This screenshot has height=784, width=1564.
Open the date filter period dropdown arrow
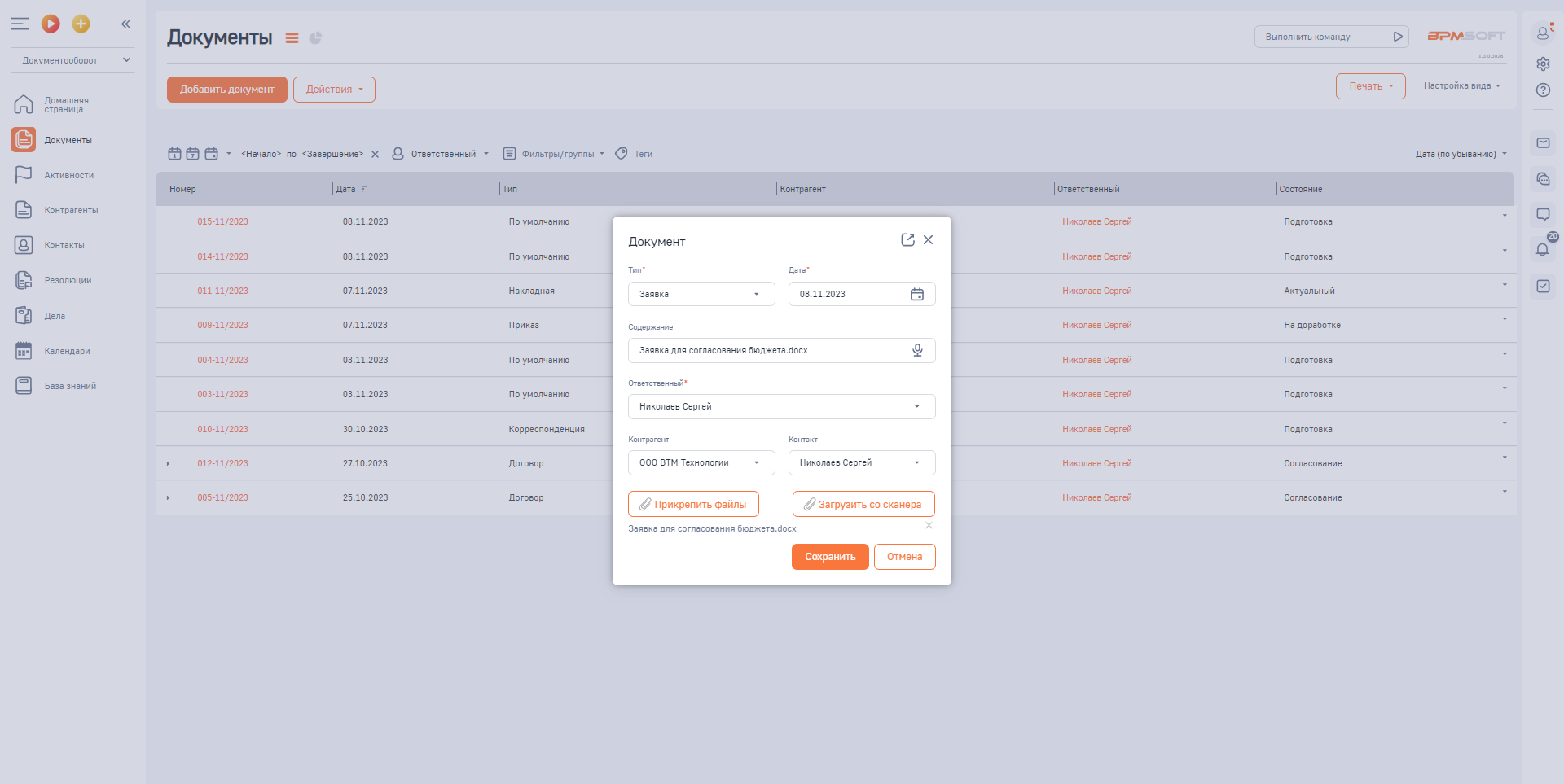click(x=229, y=154)
